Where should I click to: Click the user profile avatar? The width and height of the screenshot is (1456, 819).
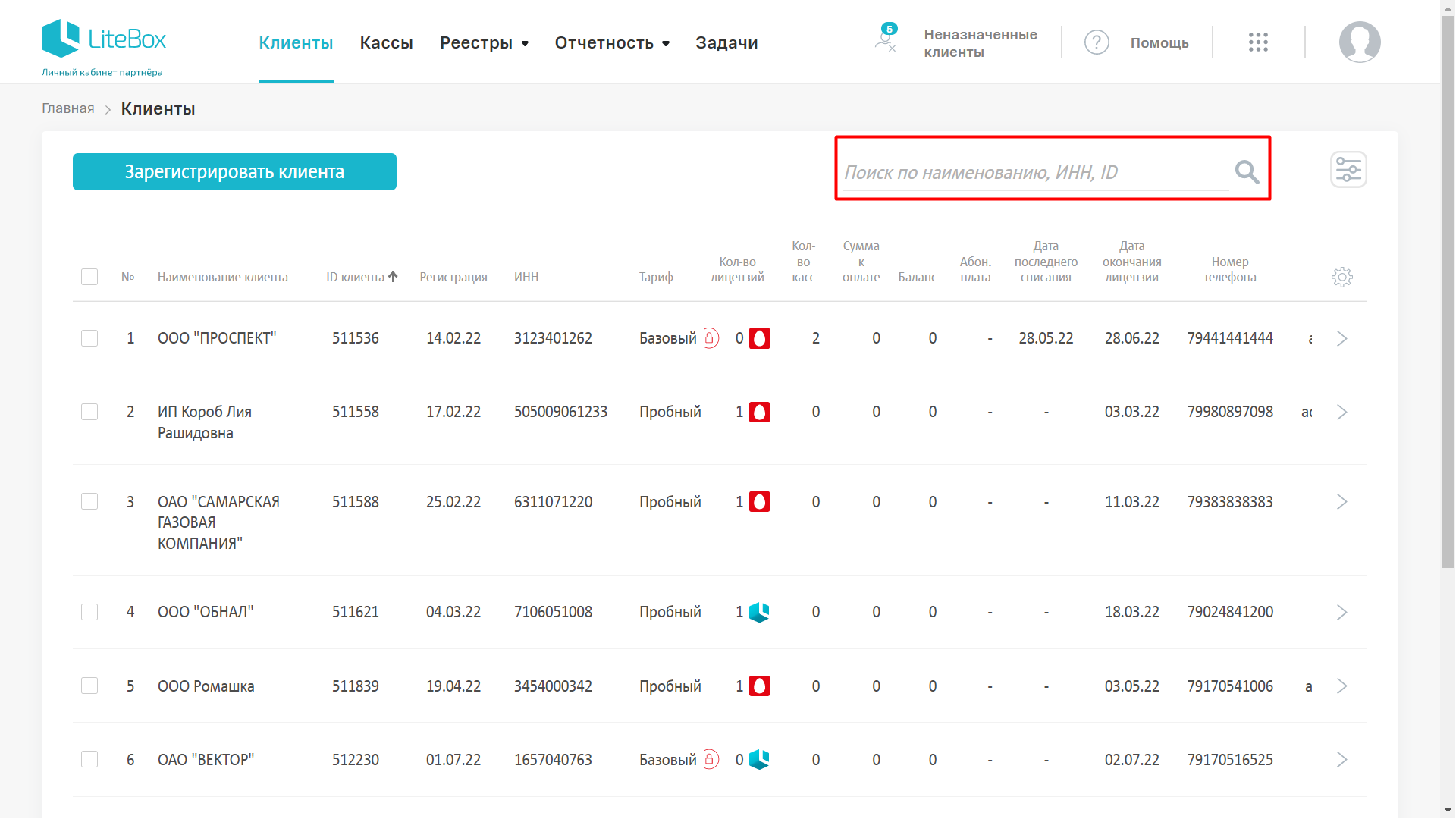pos(1359,42)
